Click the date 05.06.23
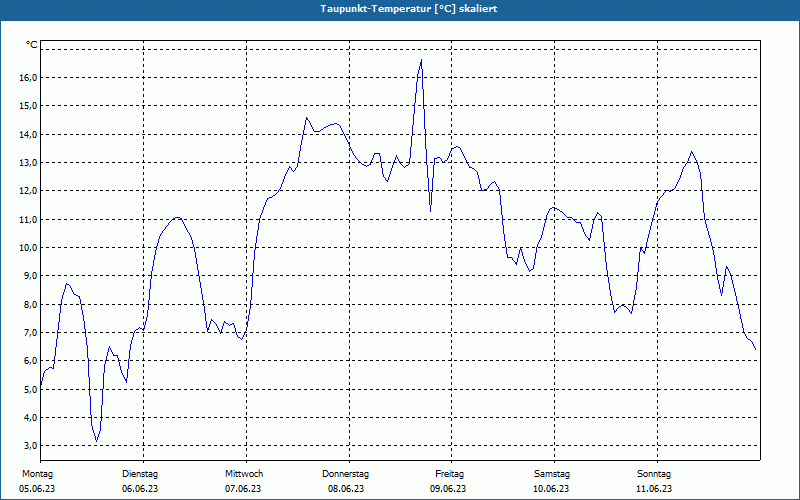Image resolution: width=800 pixels, height=500 pixels. point(37,489)
